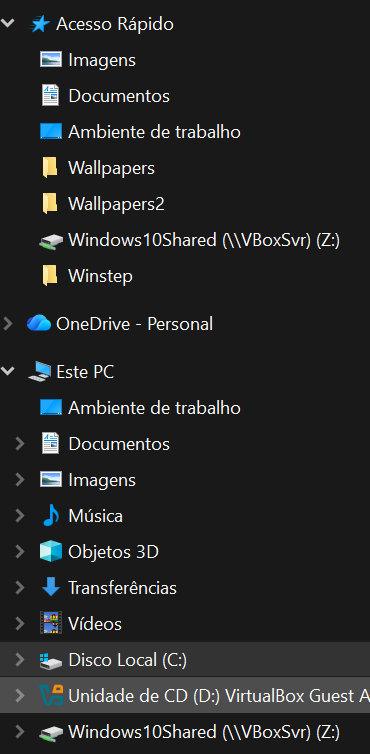The image size is (370, 754).
Task: Expand Disco Local (C:) subfolders
Action: tap(20, 659)
